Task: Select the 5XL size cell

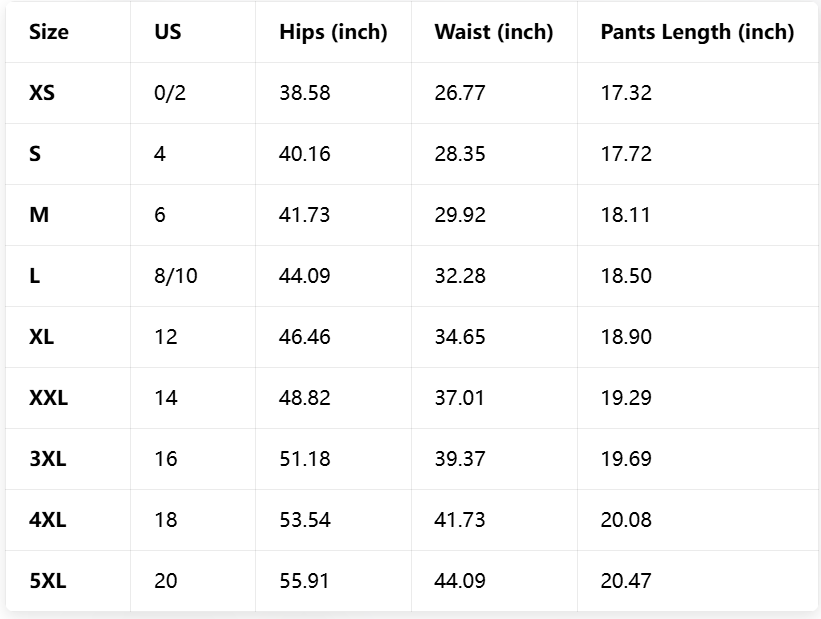Action: [48, 581]
